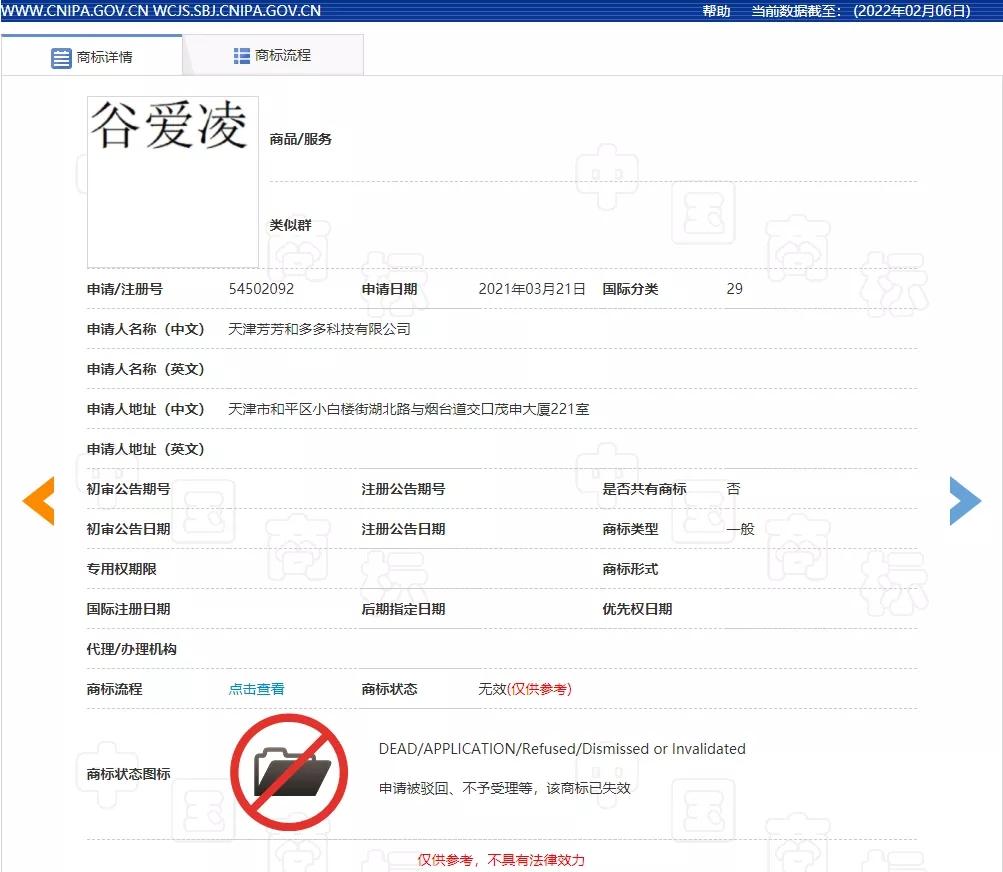
Task: Click the 专用权期限 label
Action: [x=122, y=569]
